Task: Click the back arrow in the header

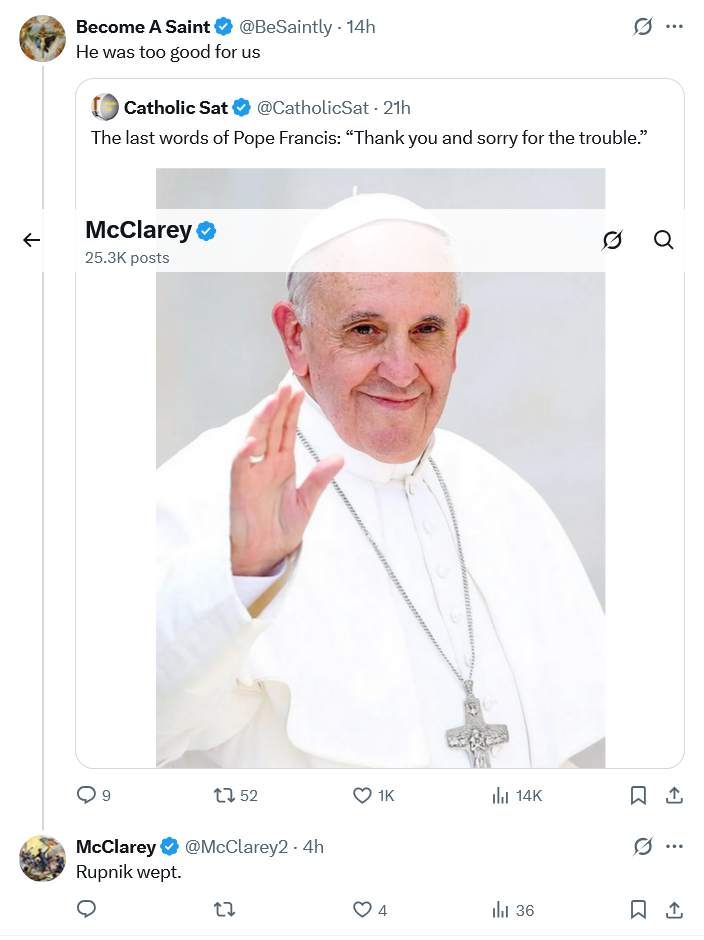Action: (32, 240)
